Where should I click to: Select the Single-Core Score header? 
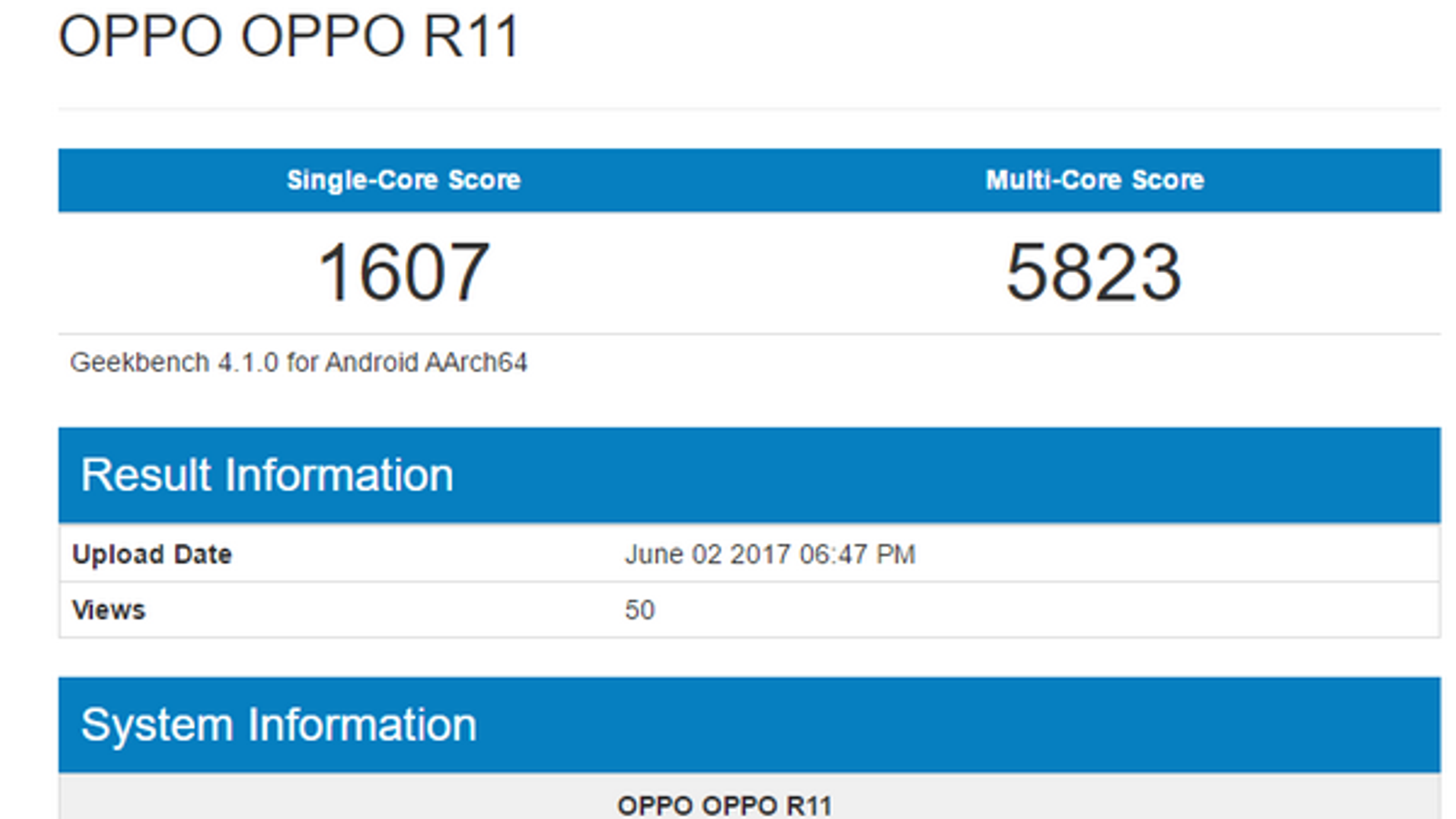[404, 180]
